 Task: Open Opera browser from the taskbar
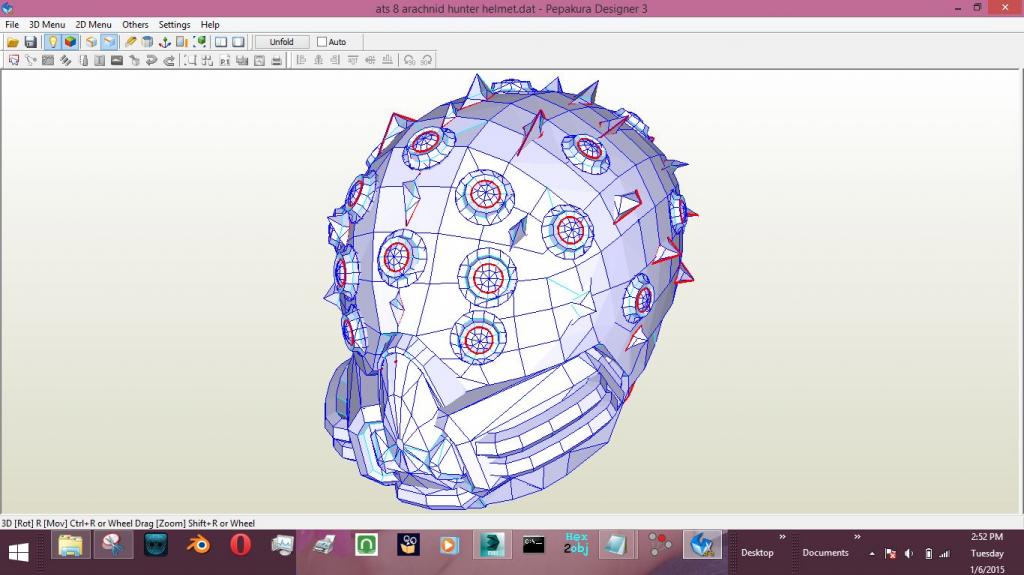click(x=240, y=545)
